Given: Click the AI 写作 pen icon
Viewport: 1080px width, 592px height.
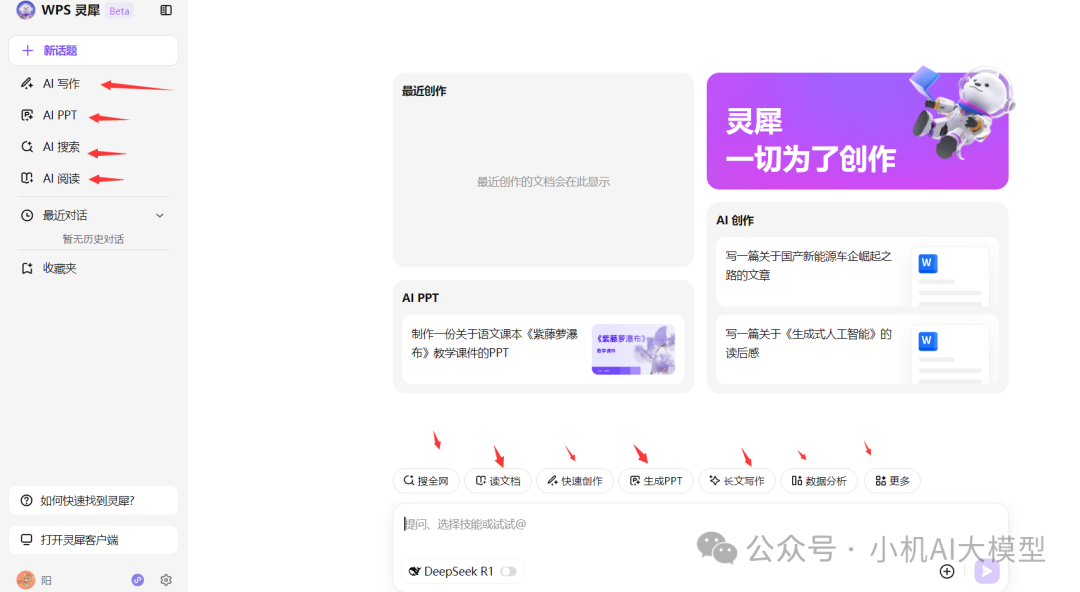Looking at the screenshot, I should click(x=27, y=83).
